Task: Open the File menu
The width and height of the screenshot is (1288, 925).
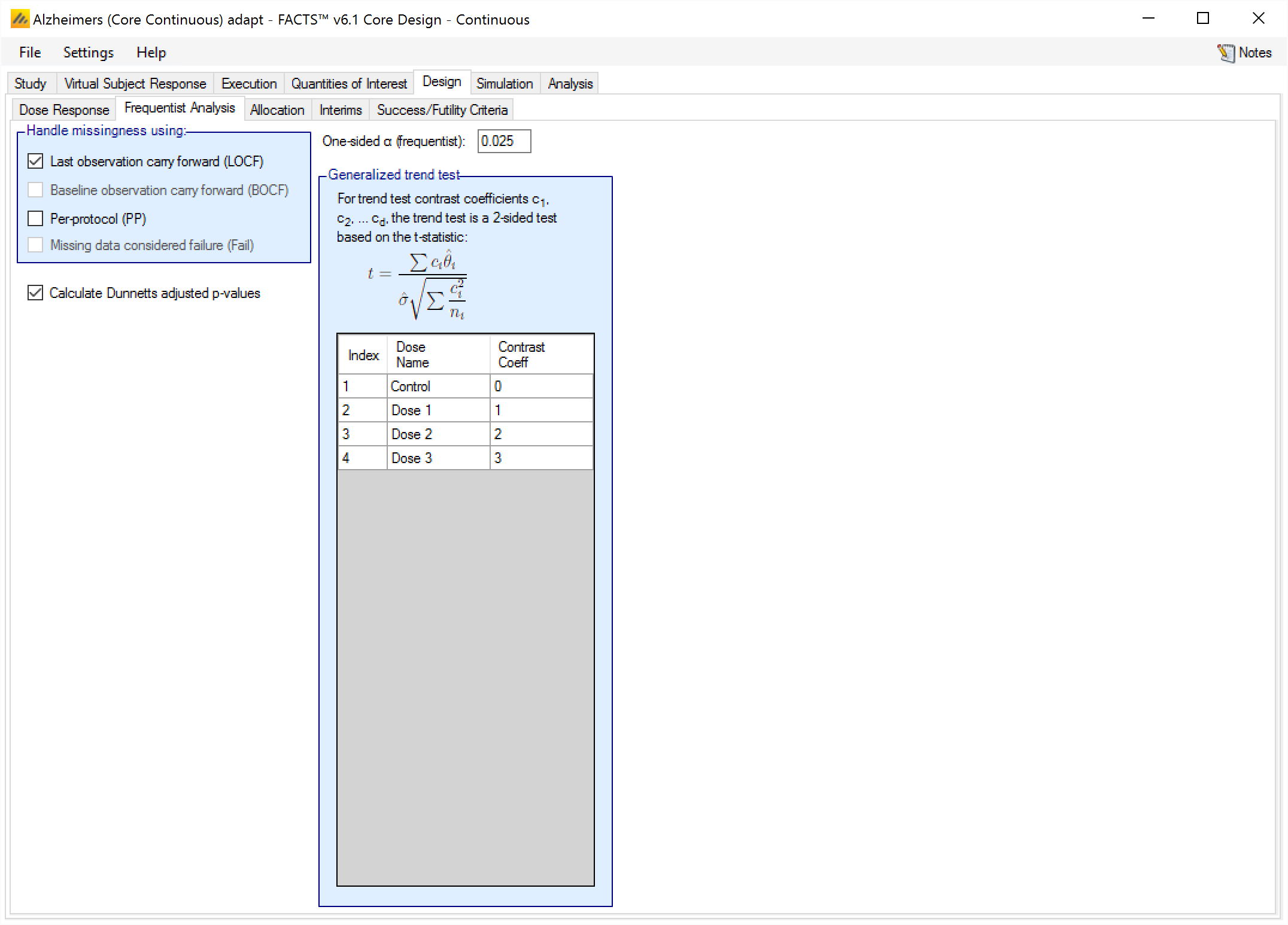Action: [30, 53]
